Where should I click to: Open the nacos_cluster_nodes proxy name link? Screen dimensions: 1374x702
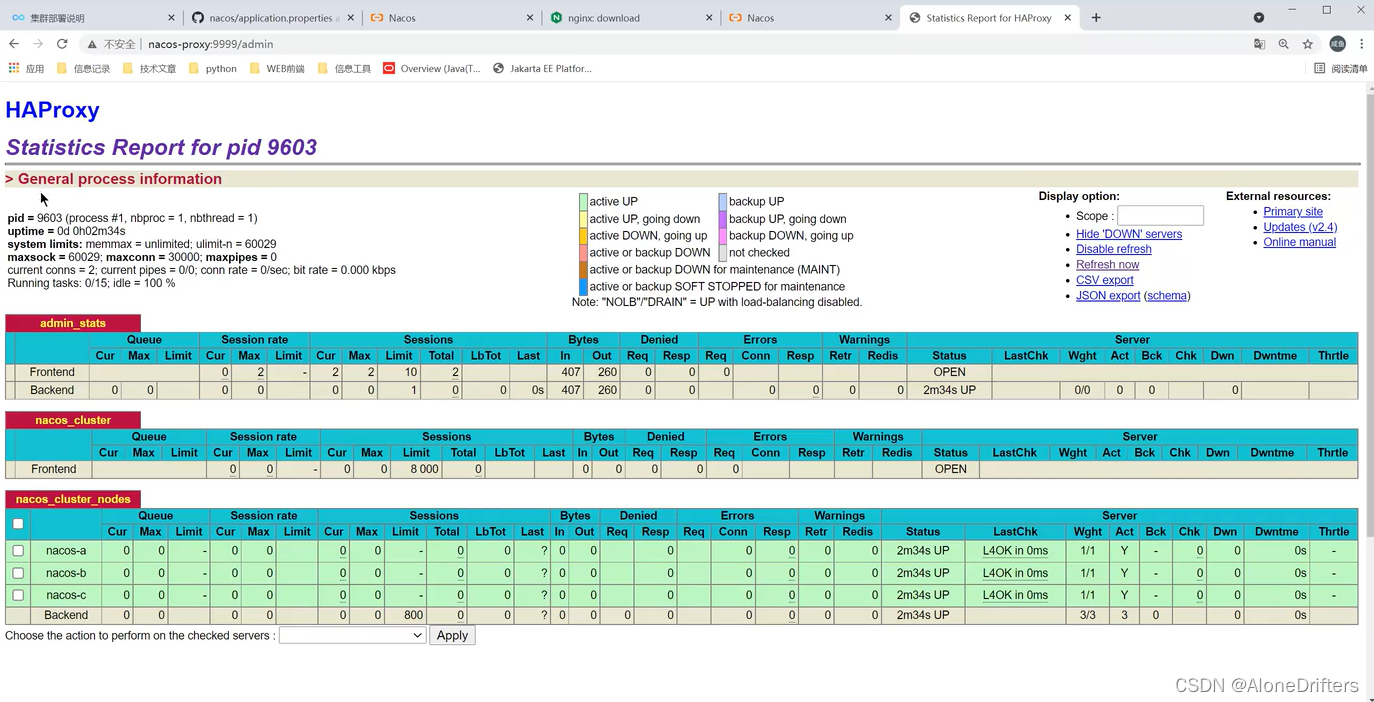73,499
